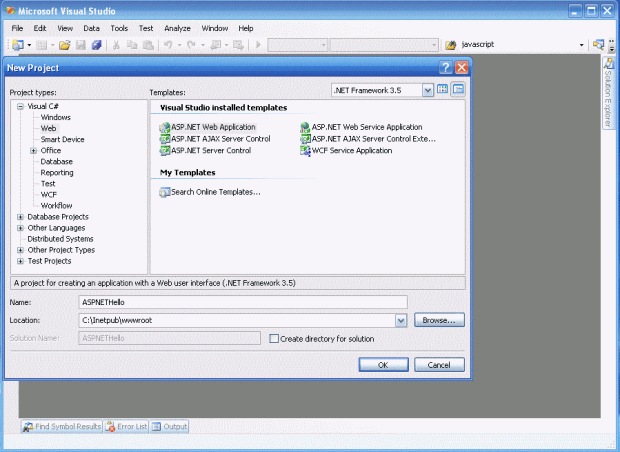Click the Navigate Backward toolbar icon
The width and height of the screenshot is (620, 452).
pos(215,45)
